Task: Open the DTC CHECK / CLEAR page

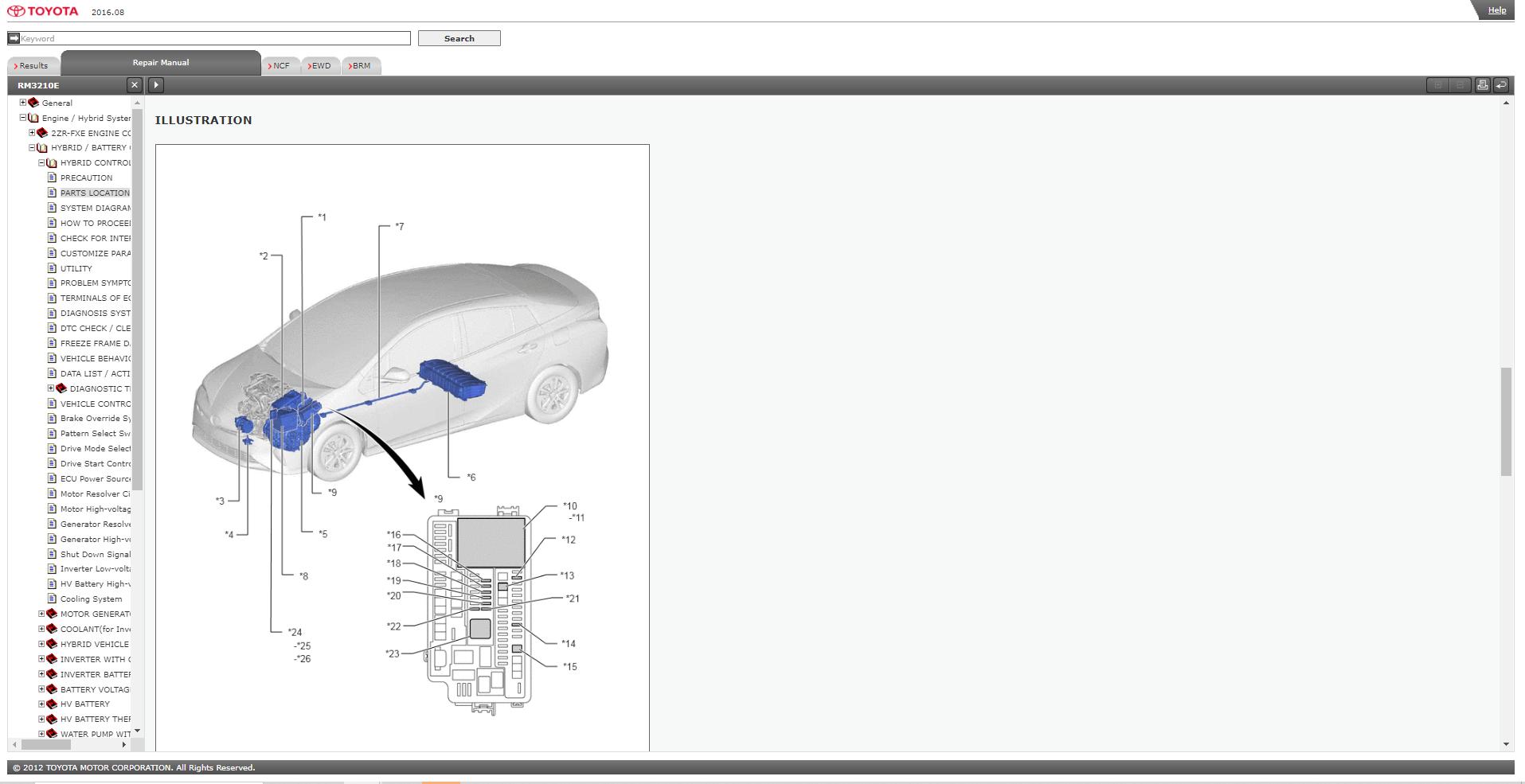Action: [x=95, y=329]
